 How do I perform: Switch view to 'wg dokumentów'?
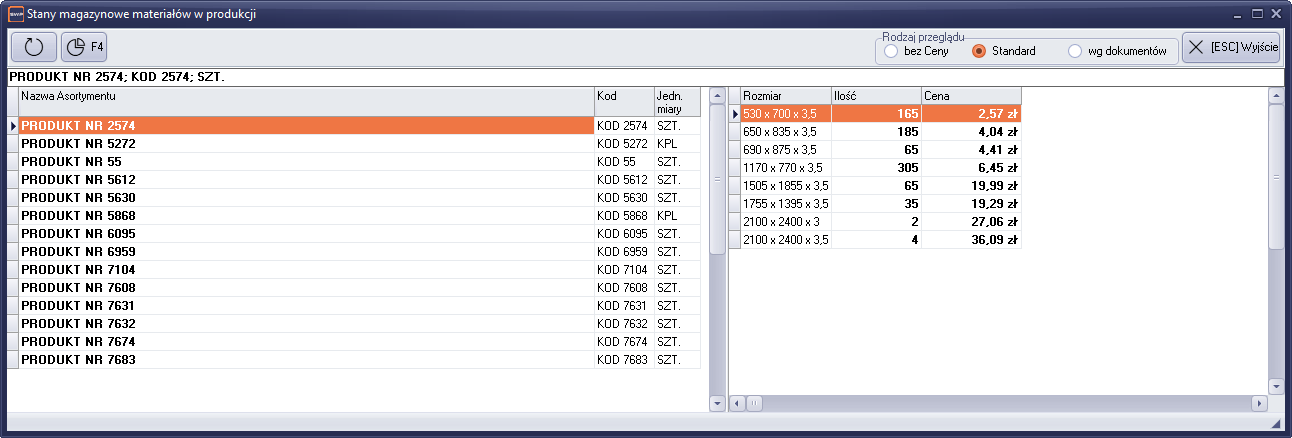pyautogui.click(x=1075, y=51)
